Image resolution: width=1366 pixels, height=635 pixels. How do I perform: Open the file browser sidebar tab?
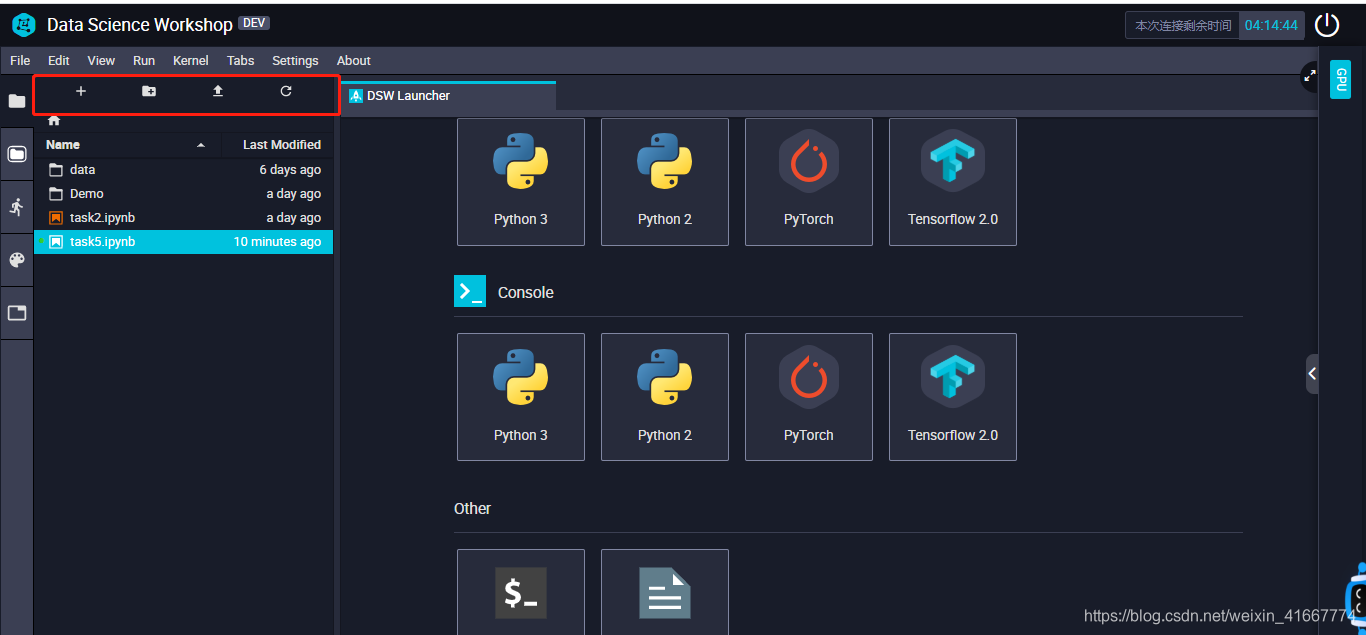coord(17,154)
